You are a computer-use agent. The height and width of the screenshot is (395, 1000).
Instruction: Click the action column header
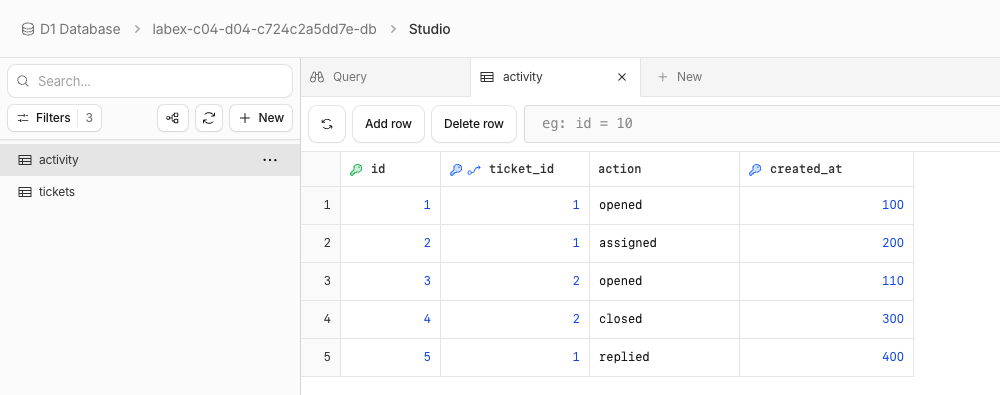(x=665, y=169)
